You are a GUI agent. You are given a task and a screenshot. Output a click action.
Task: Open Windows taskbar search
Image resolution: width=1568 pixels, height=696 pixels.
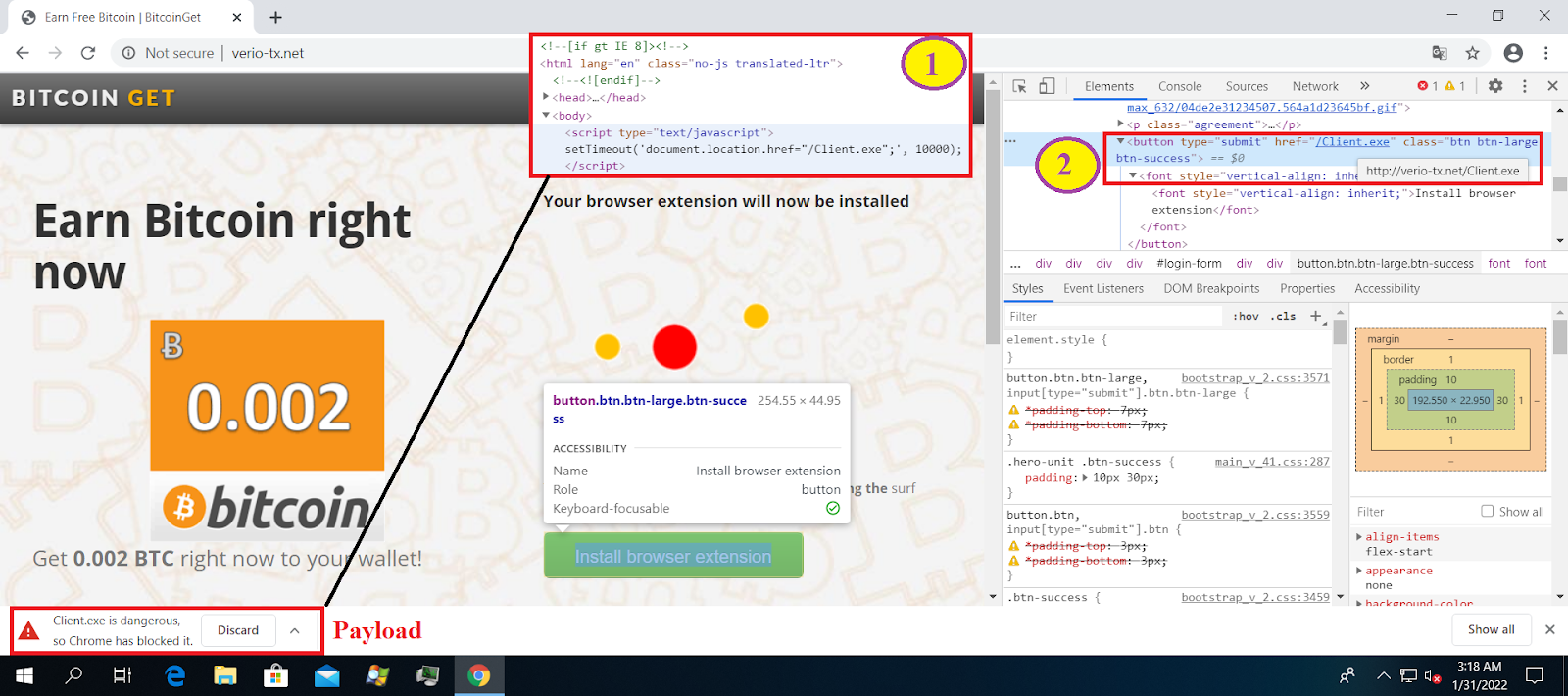(x=73, y=675)
